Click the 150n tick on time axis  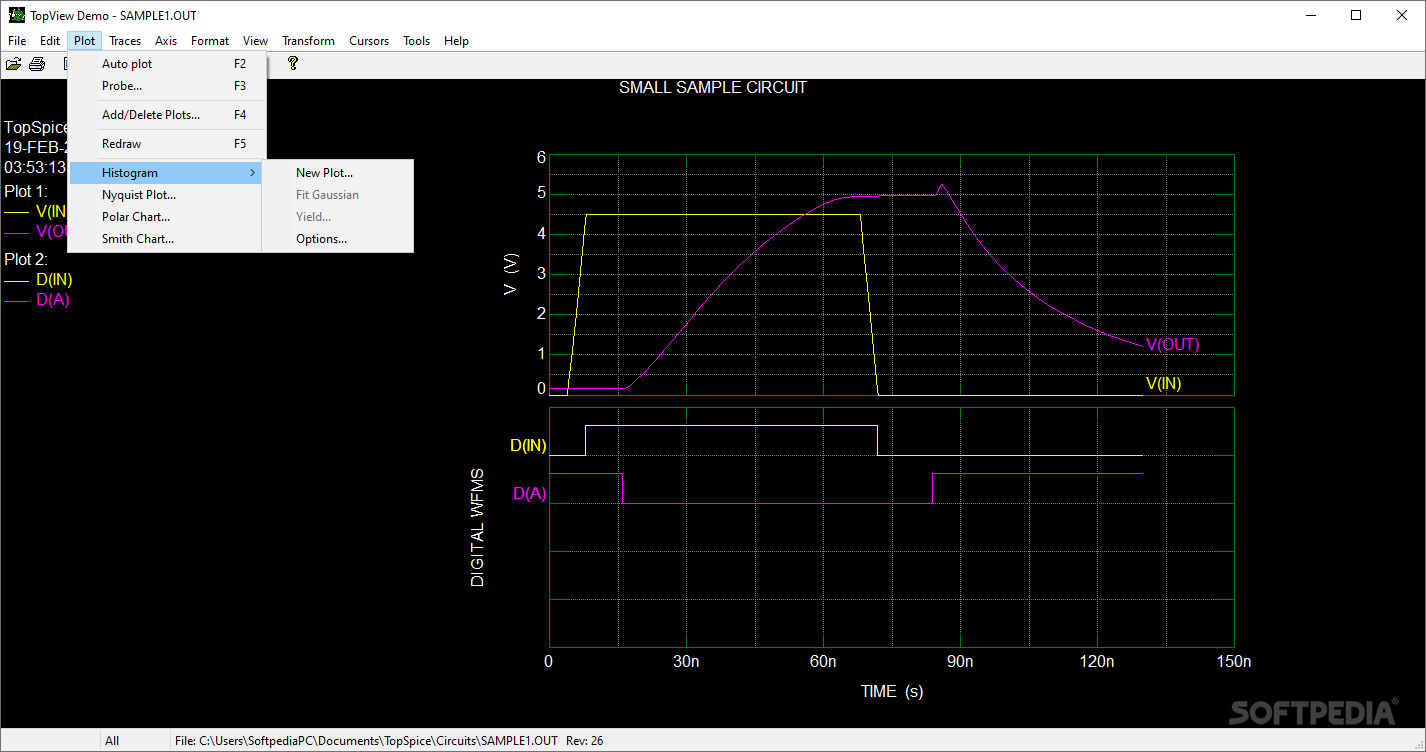pos(1233,661)
